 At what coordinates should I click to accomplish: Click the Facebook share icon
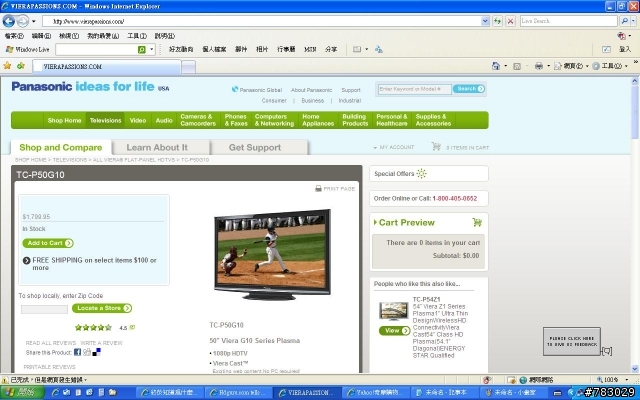pos(77,352)
